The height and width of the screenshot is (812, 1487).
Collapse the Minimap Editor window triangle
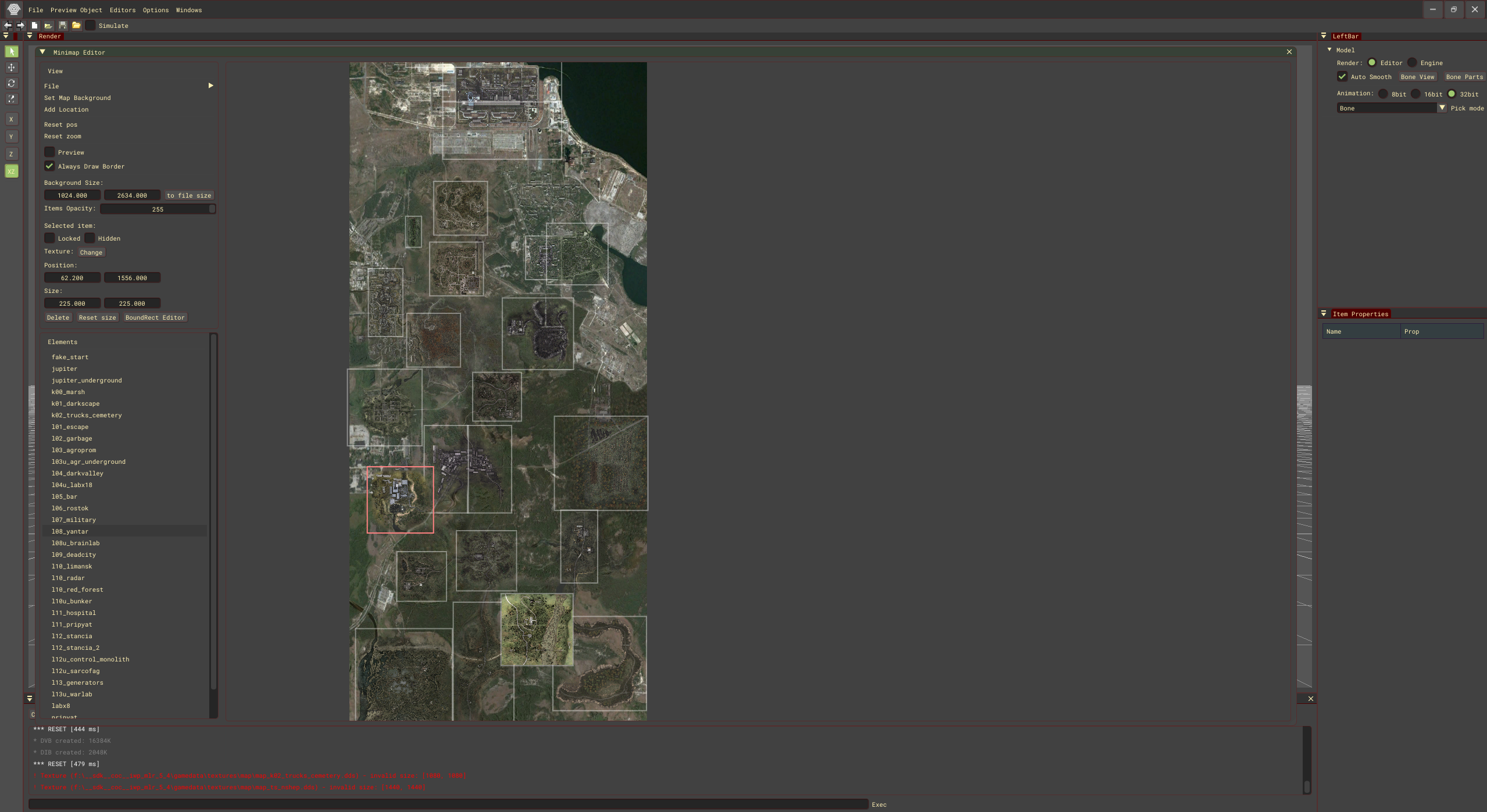pyautogui.click(x=42, y=52)
